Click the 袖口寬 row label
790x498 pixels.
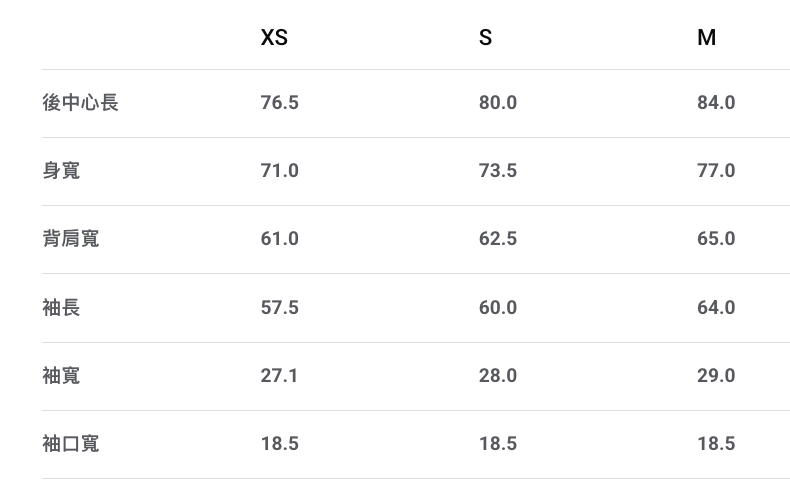pos(70,443)
